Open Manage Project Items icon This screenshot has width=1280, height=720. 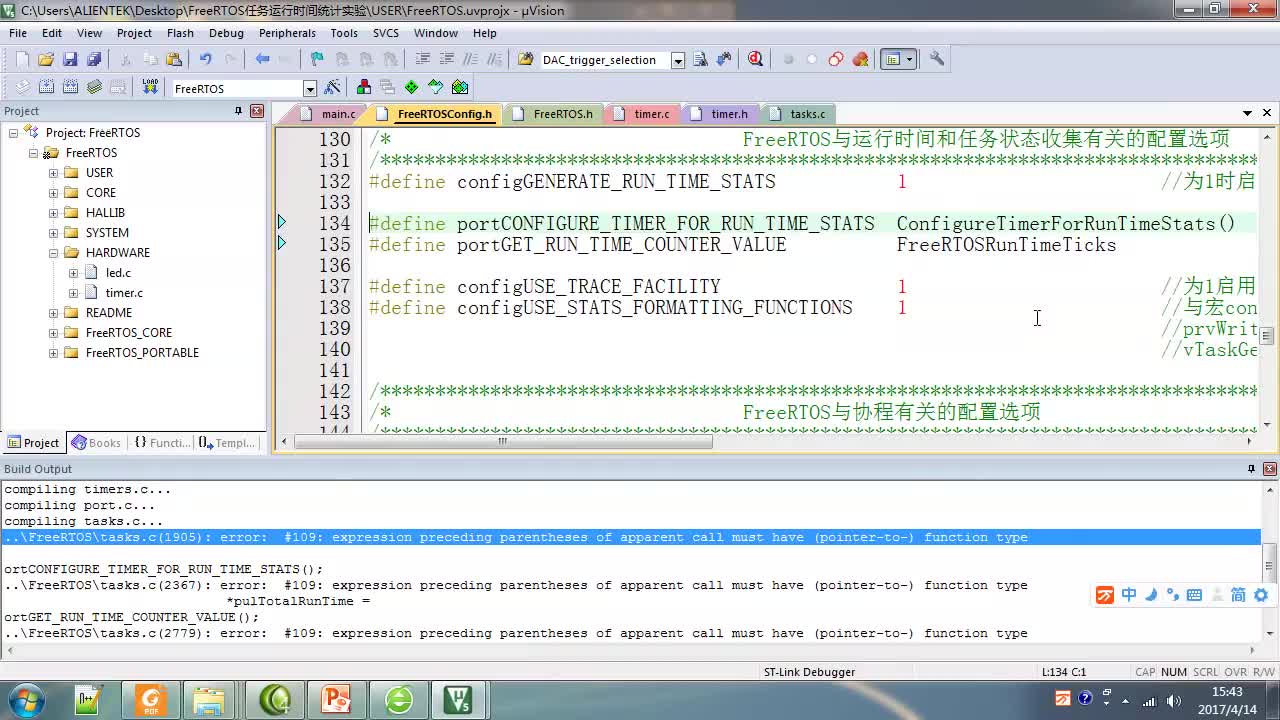click(363, 88)
